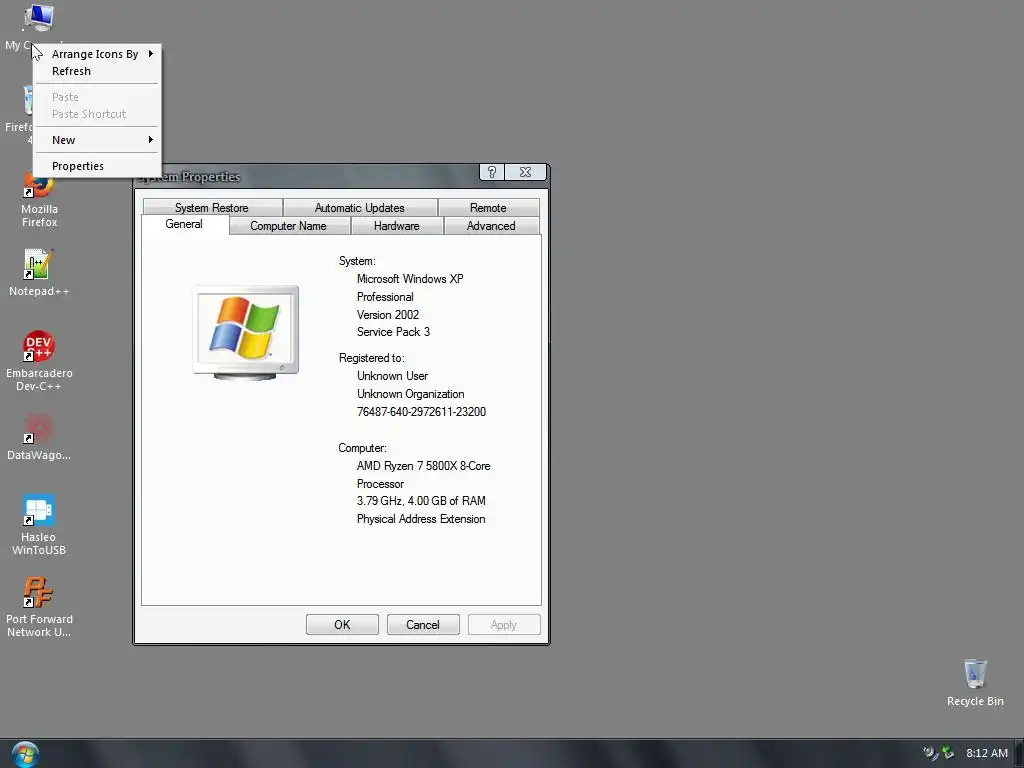Choose Properties in the context menu

[x=97, y=166]
